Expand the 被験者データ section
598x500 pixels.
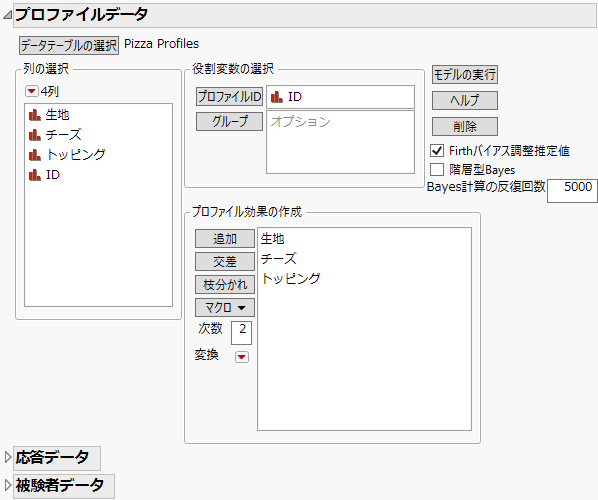click(8, 485)
